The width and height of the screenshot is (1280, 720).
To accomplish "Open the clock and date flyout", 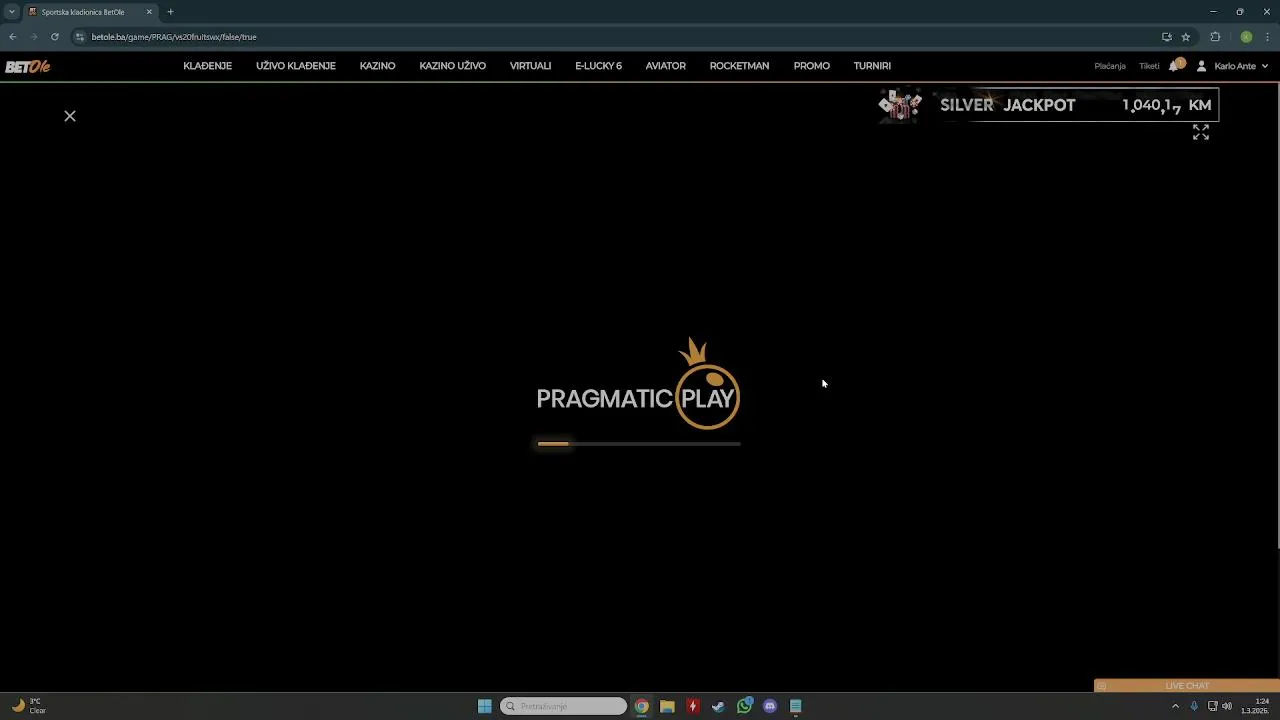I will point(1256,706).
